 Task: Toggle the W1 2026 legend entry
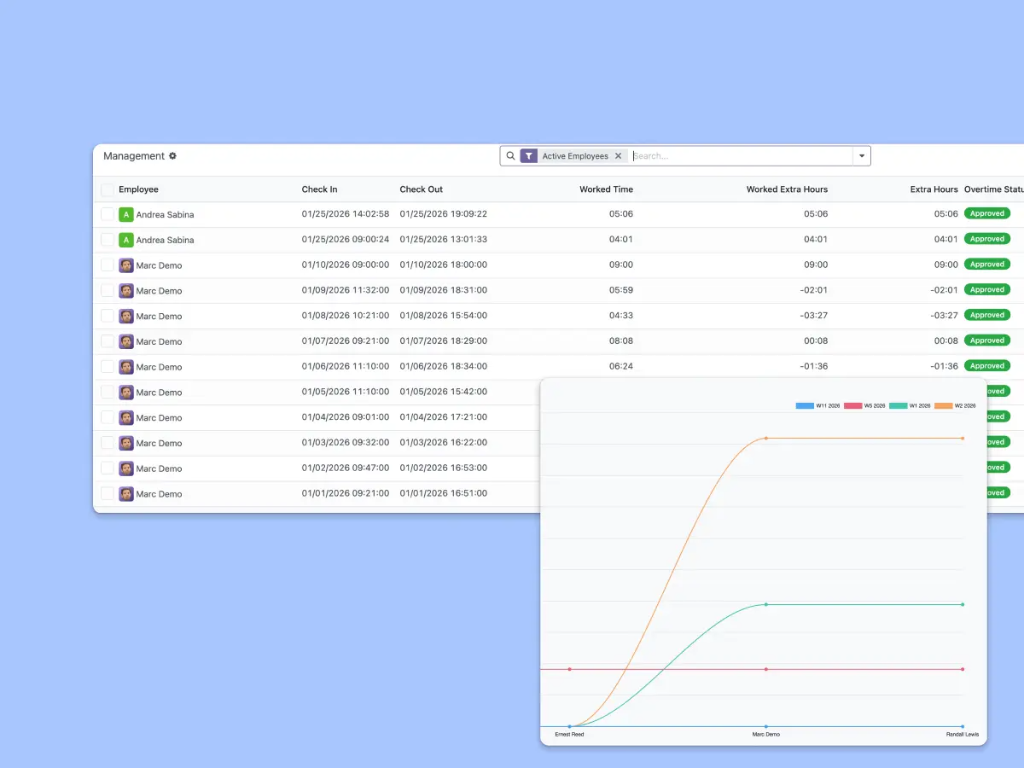(919, 405)
